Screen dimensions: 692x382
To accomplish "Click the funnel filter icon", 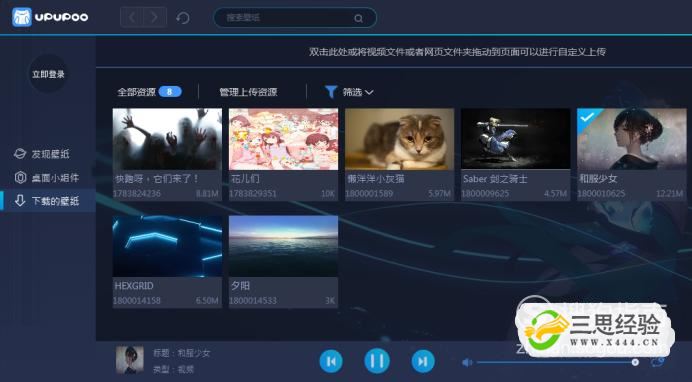I will click(331, 92).
